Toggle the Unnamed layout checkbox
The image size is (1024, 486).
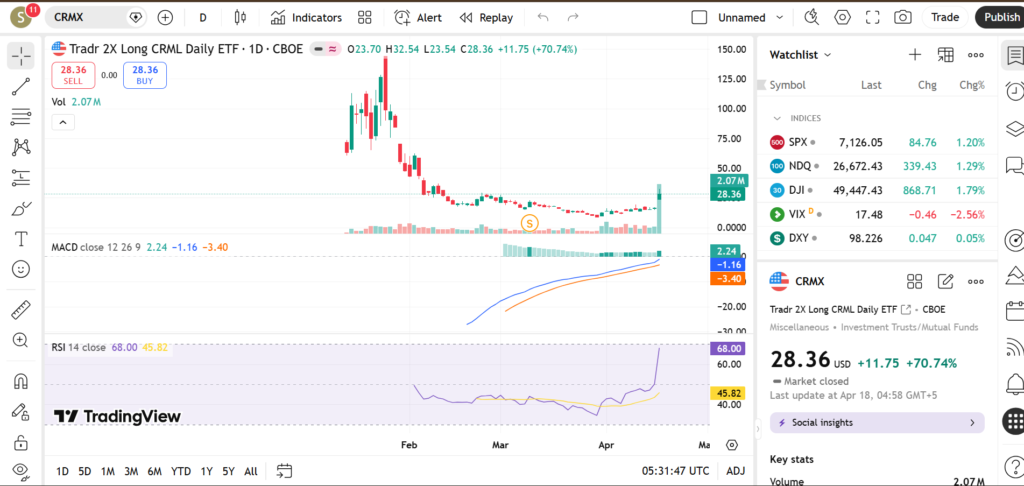tap(699, 17)
